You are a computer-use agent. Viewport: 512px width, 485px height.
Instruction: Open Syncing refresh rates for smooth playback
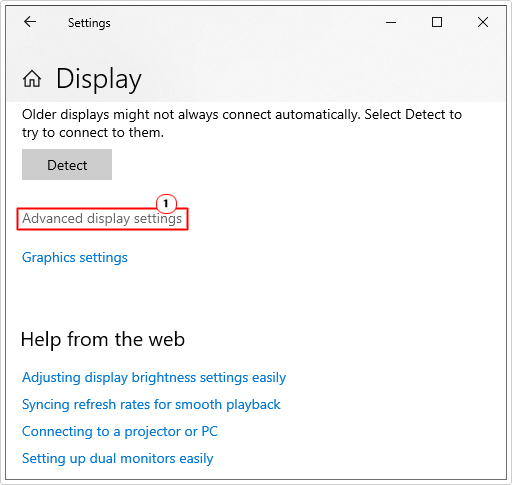click(151, 405)
